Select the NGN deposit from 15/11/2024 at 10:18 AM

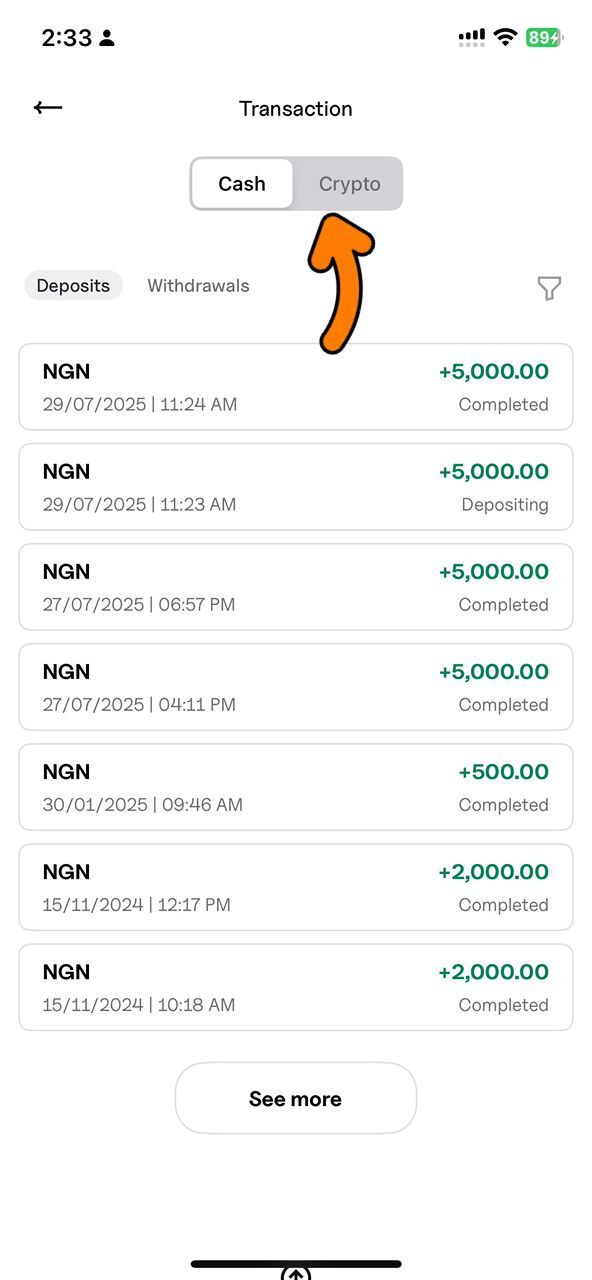click(x=295, y=987)
